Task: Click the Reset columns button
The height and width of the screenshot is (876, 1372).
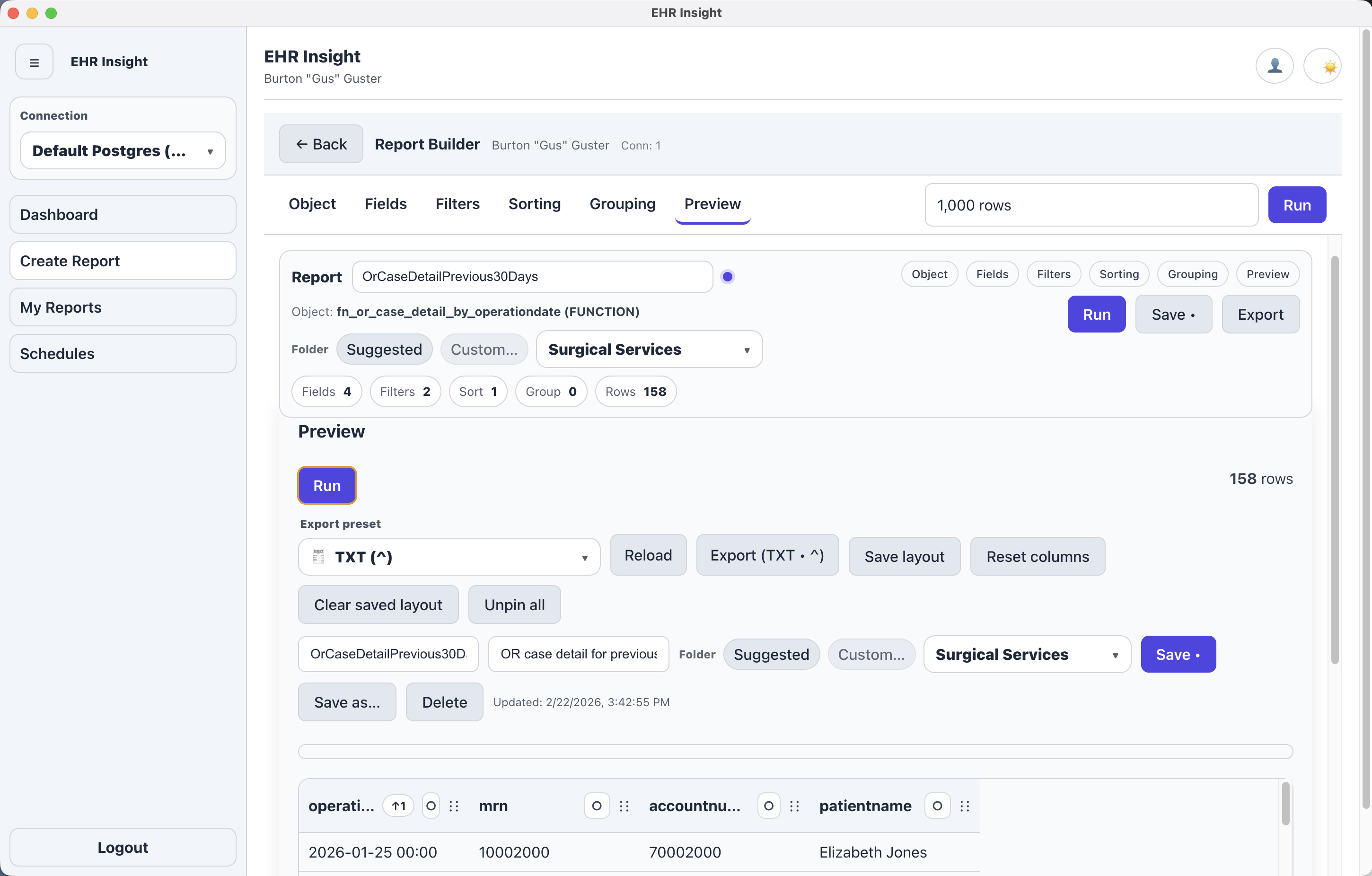Action: 1037,556
